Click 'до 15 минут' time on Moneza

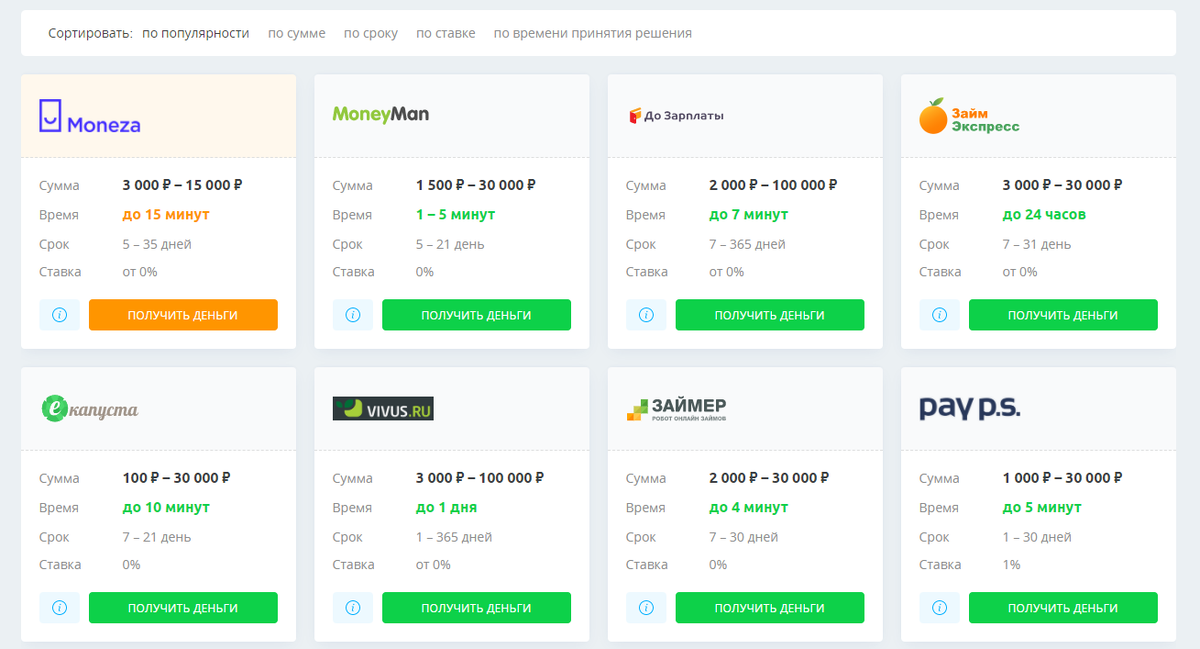(x=166, y=215)
